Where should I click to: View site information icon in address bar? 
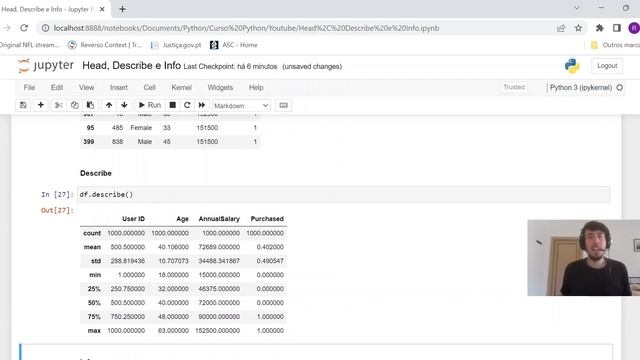45,28
